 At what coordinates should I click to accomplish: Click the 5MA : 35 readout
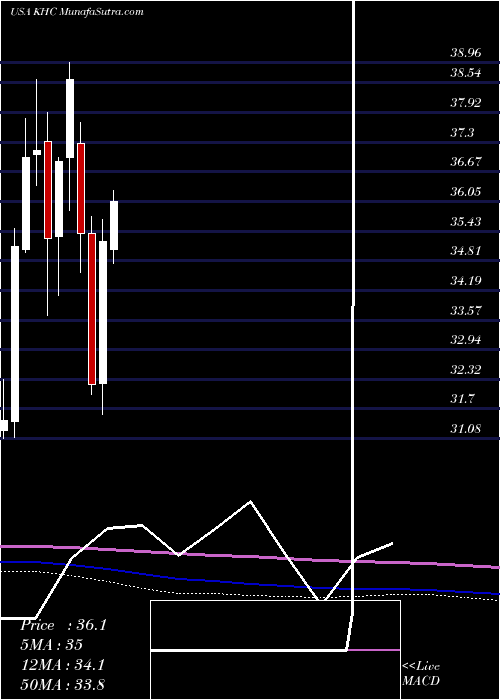coord(52,645)
